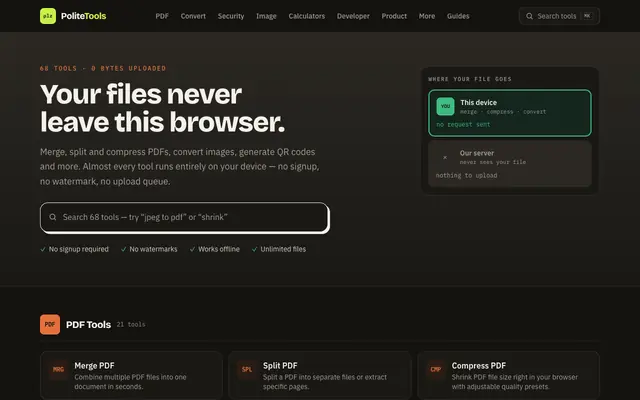Click the '68 TOOLS · 0 BYTES UPLOADED' text

point(103,68)
